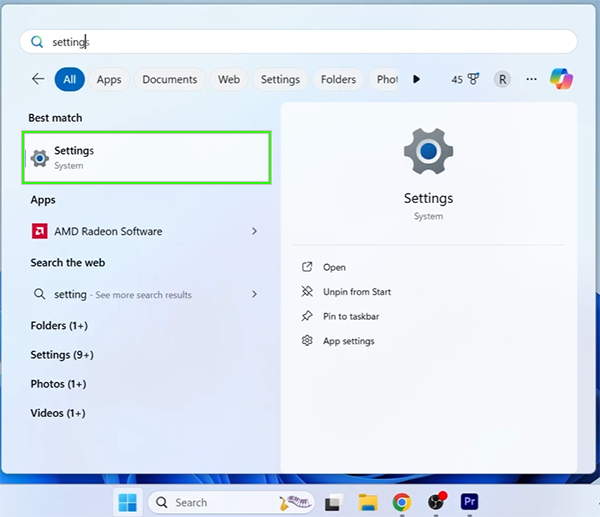600x517 pixels.
Task: Click Open in the preview pane
Action: coord(334,267)
